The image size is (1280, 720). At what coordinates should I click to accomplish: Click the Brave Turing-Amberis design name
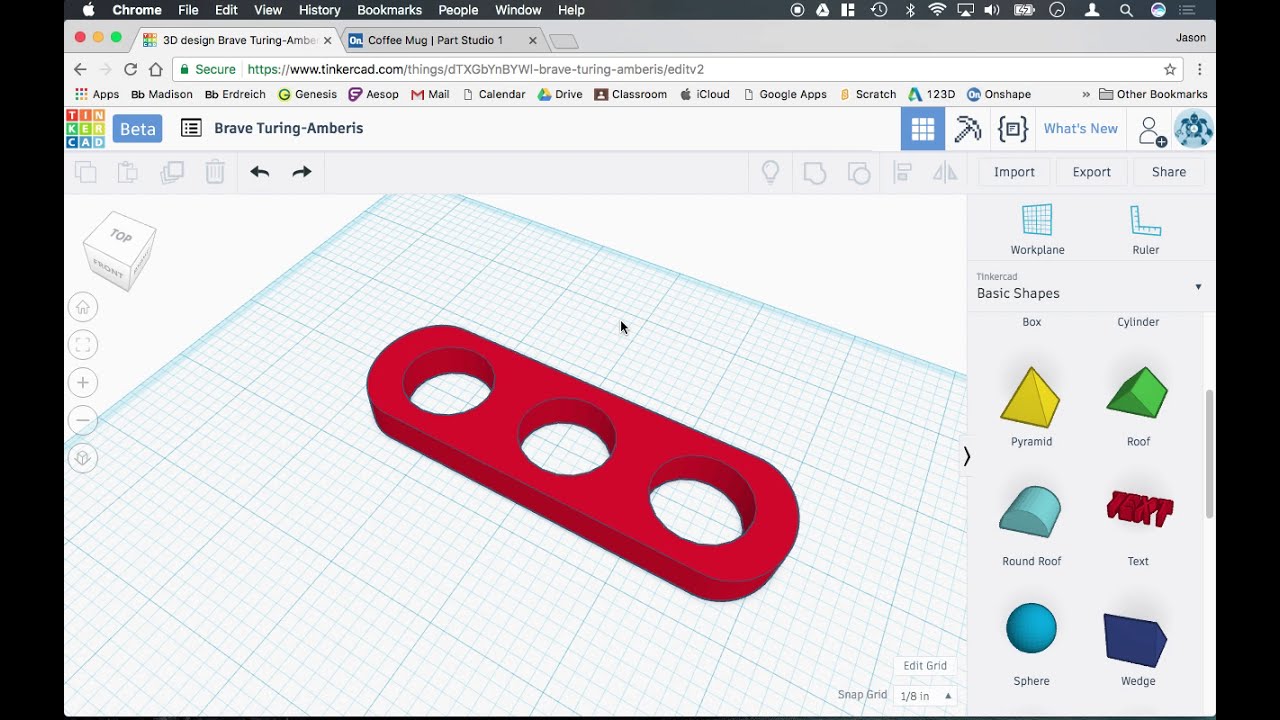288,128
